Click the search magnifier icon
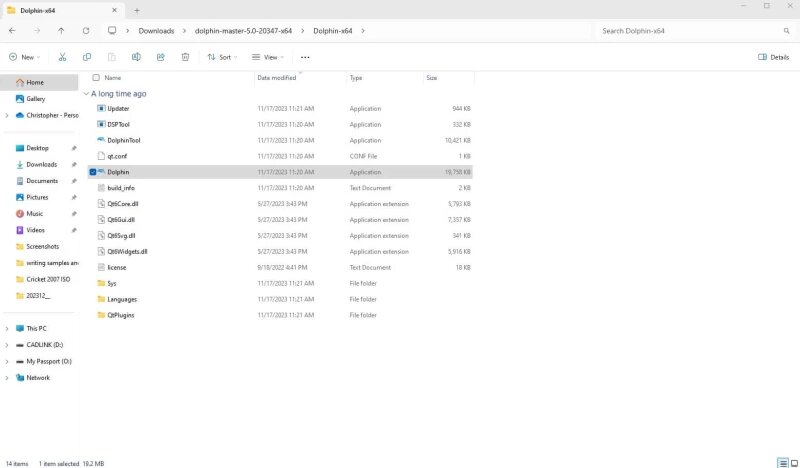 pos(786,31)
